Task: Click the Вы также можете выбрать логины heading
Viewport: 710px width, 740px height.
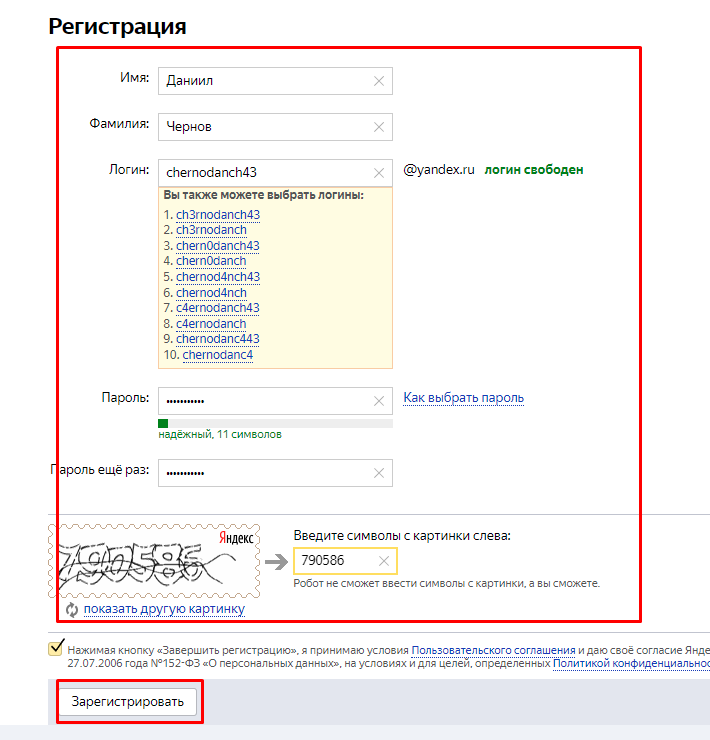Action: click(263, 195)
